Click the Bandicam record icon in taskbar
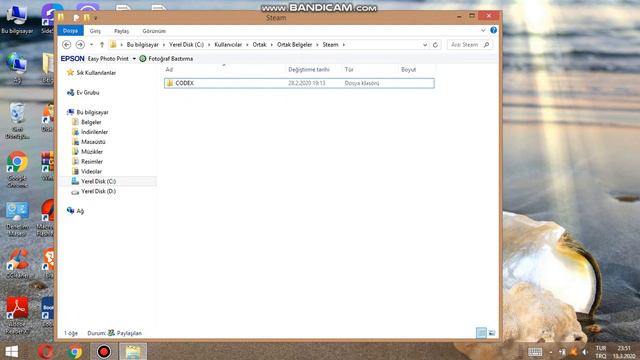The width and height of the screenshot is (640, 360). 104,351
